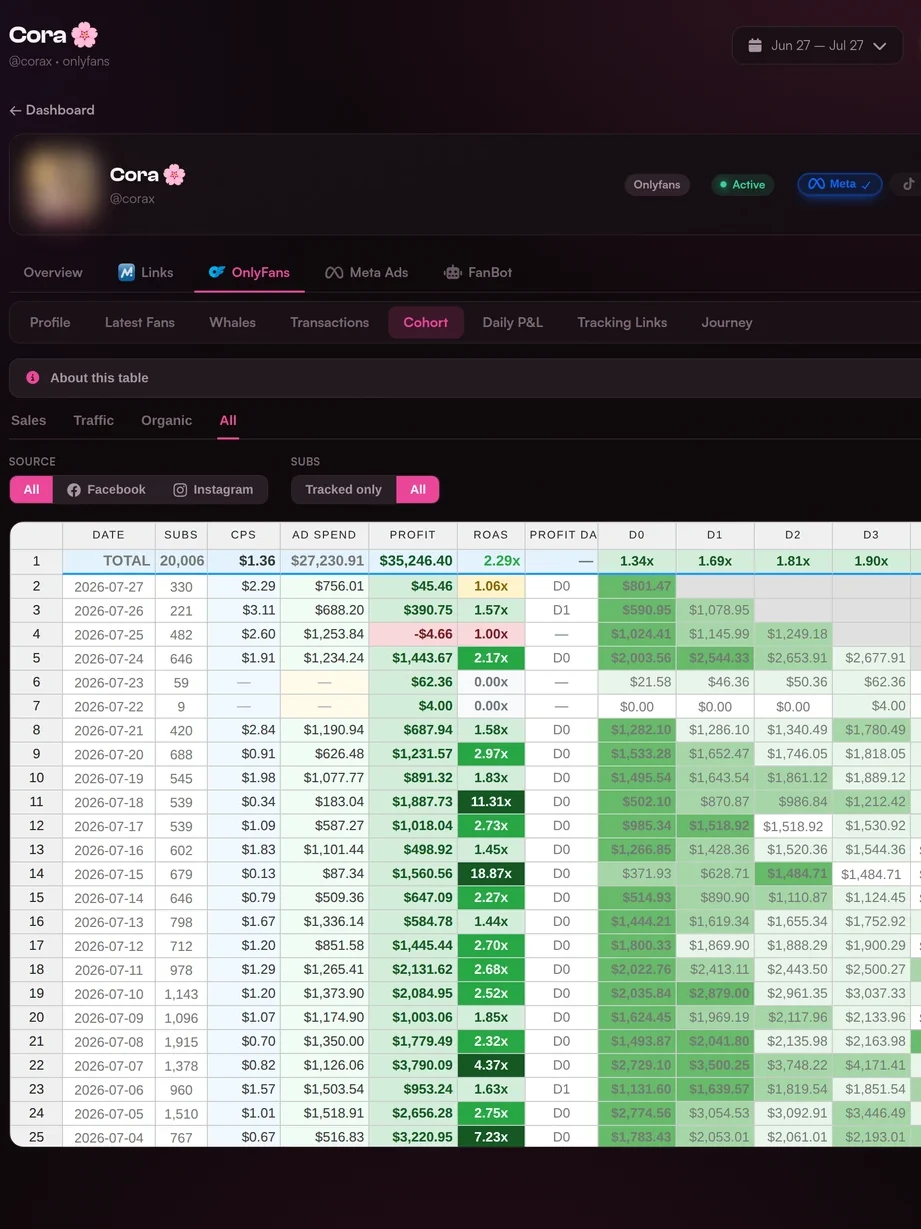
Task: Click negative profit cell -$4.66
Action: (413, 634)
